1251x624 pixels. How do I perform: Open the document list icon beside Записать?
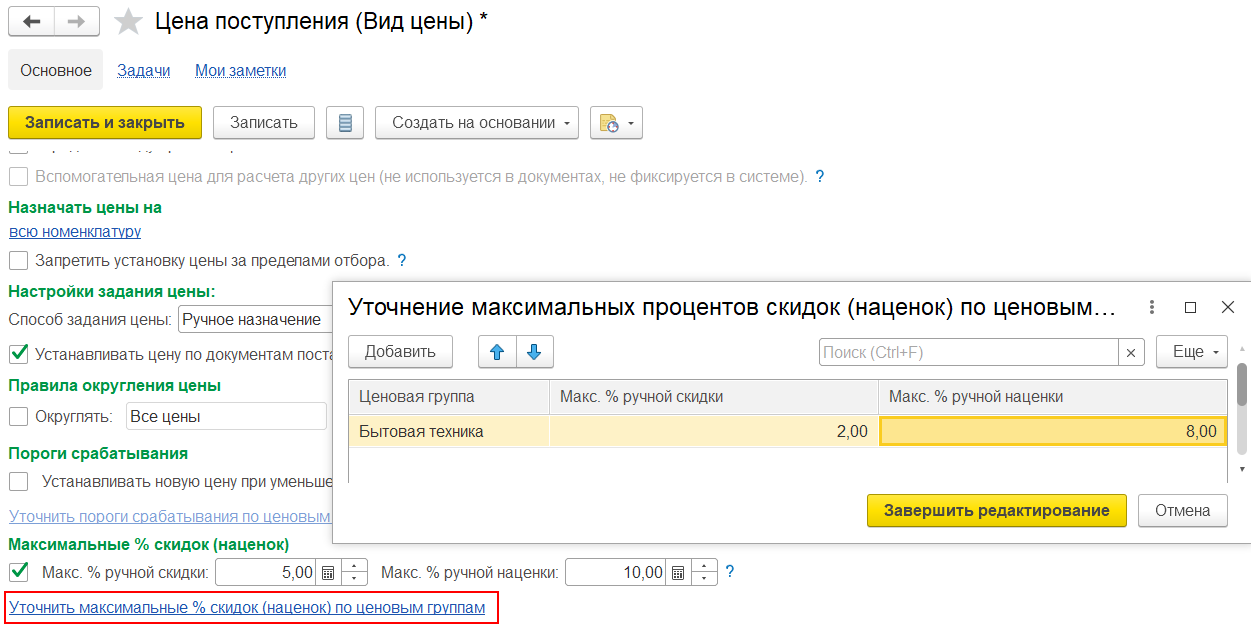[x=345, y=123]
